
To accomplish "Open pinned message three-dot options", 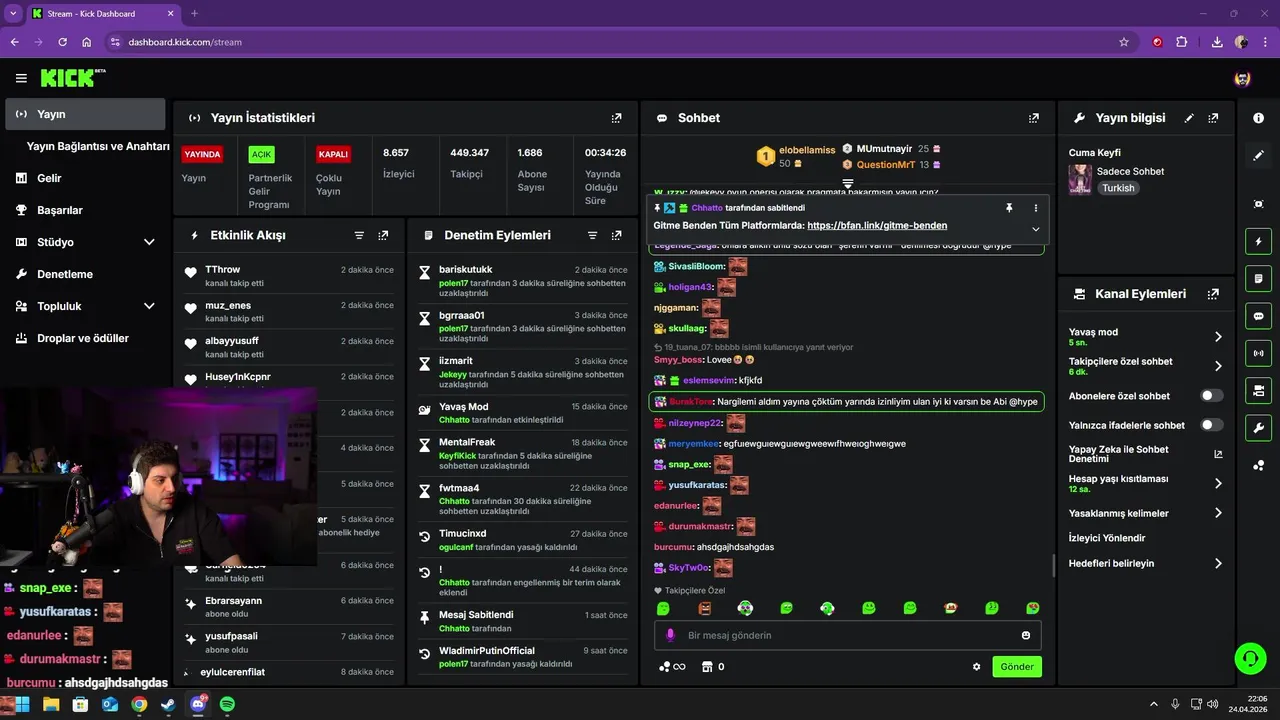I will [x=1035, y=208].
